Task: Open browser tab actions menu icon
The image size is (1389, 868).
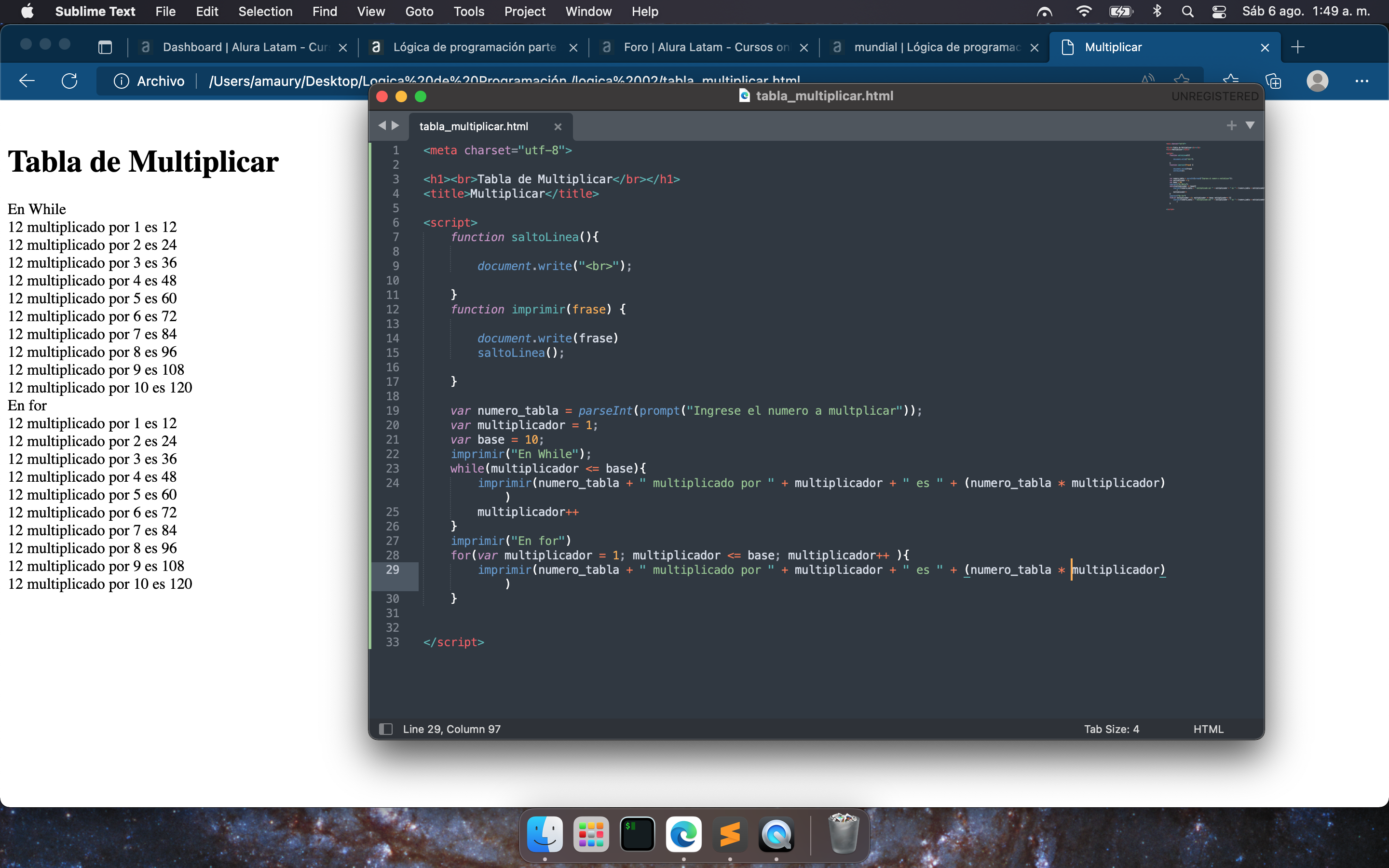Action: click(x=105, y=47)
